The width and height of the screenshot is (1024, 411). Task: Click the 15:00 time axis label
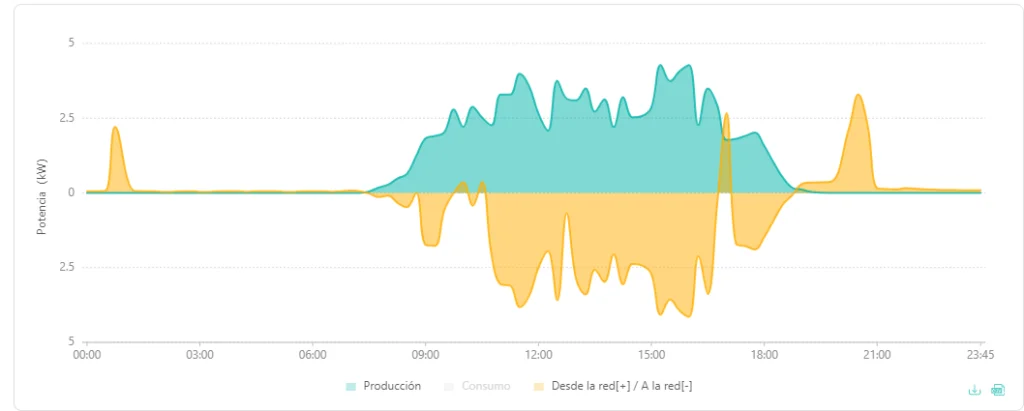coord(651,355)
